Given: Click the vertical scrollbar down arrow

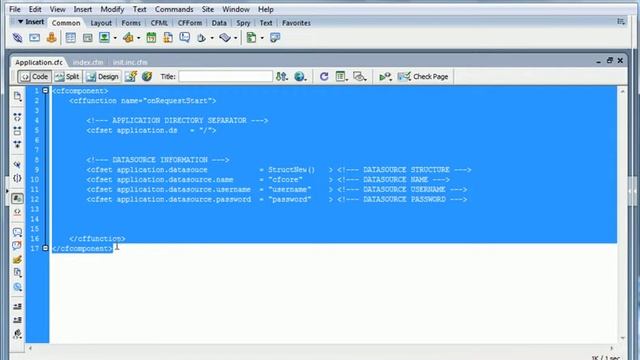Looking at the screenshot, I should pyautogui.click(x=622, y=338).
